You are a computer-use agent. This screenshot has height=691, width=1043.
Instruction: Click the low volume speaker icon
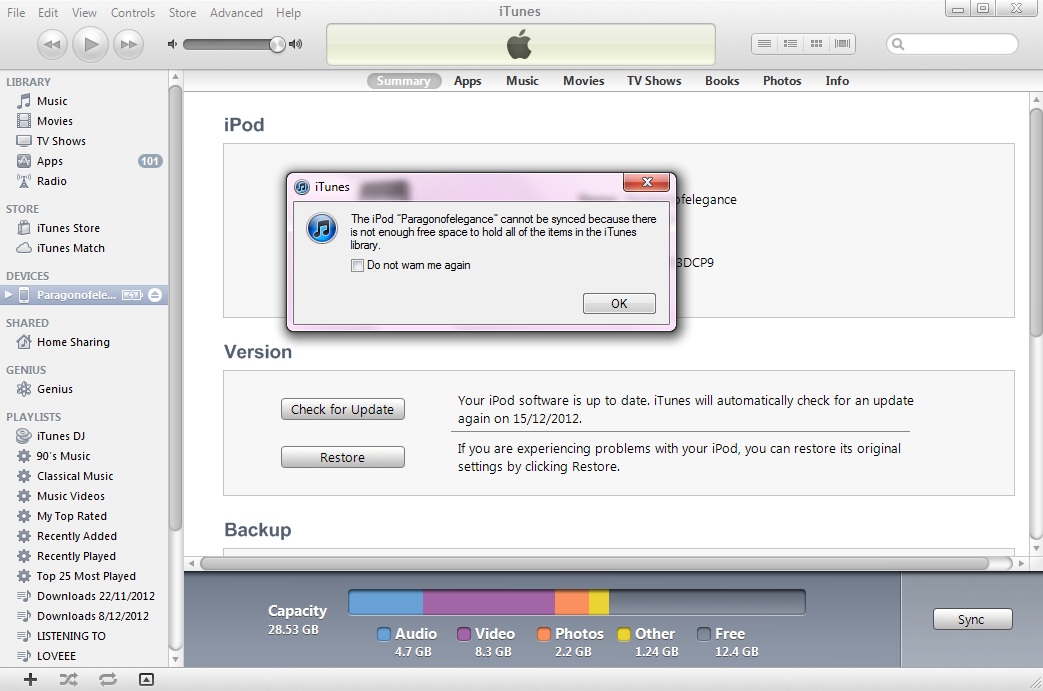click(172, 44)
